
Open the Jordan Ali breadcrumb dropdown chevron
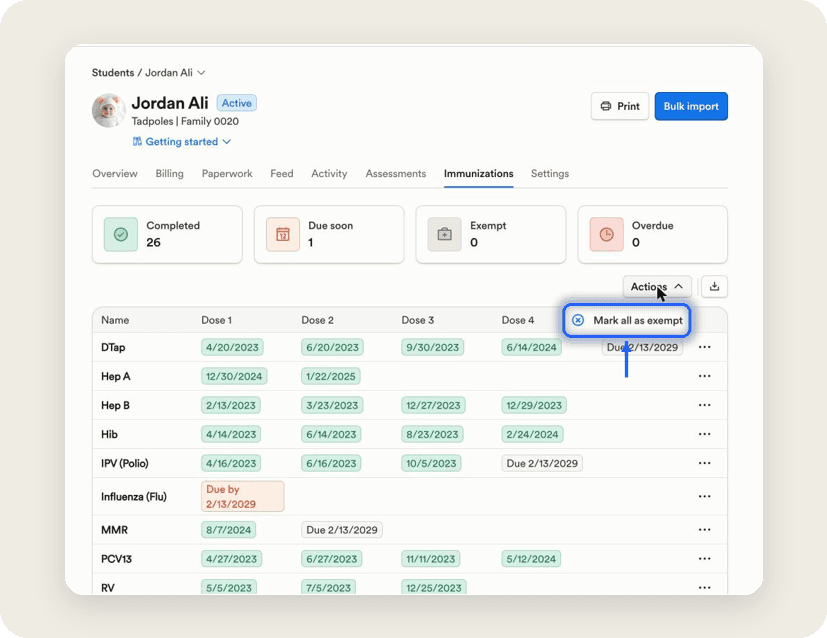point(201,73)
